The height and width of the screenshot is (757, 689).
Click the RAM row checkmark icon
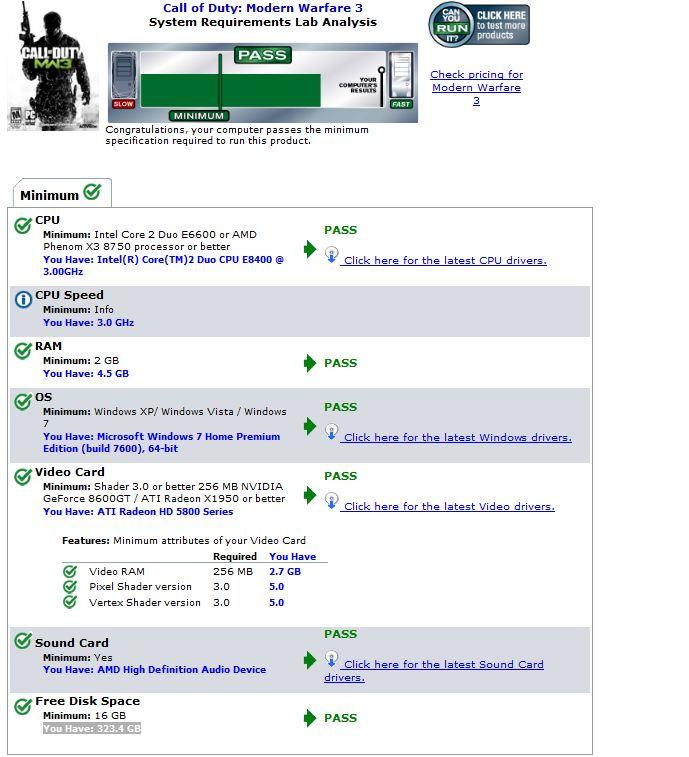click(23, 351)
